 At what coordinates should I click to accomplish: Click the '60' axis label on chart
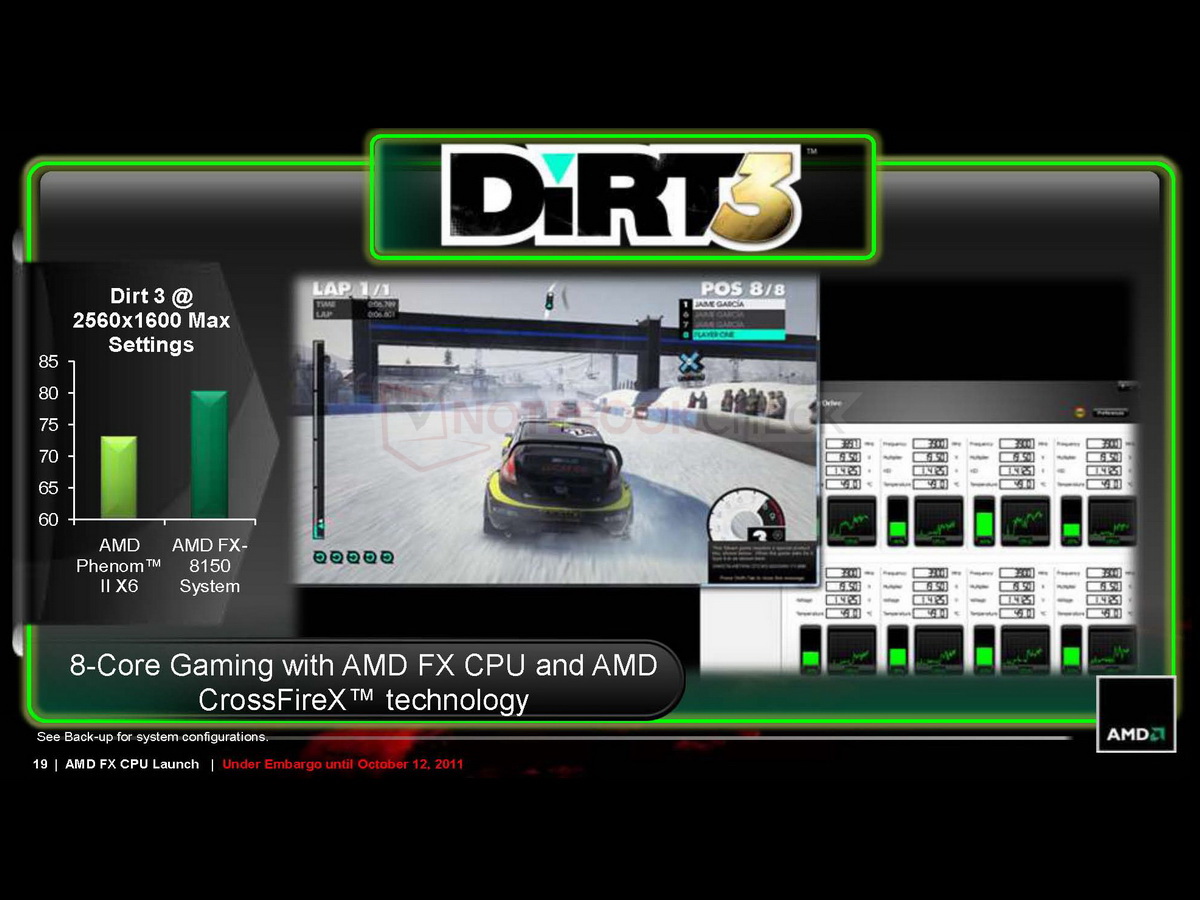coord(49,519)
